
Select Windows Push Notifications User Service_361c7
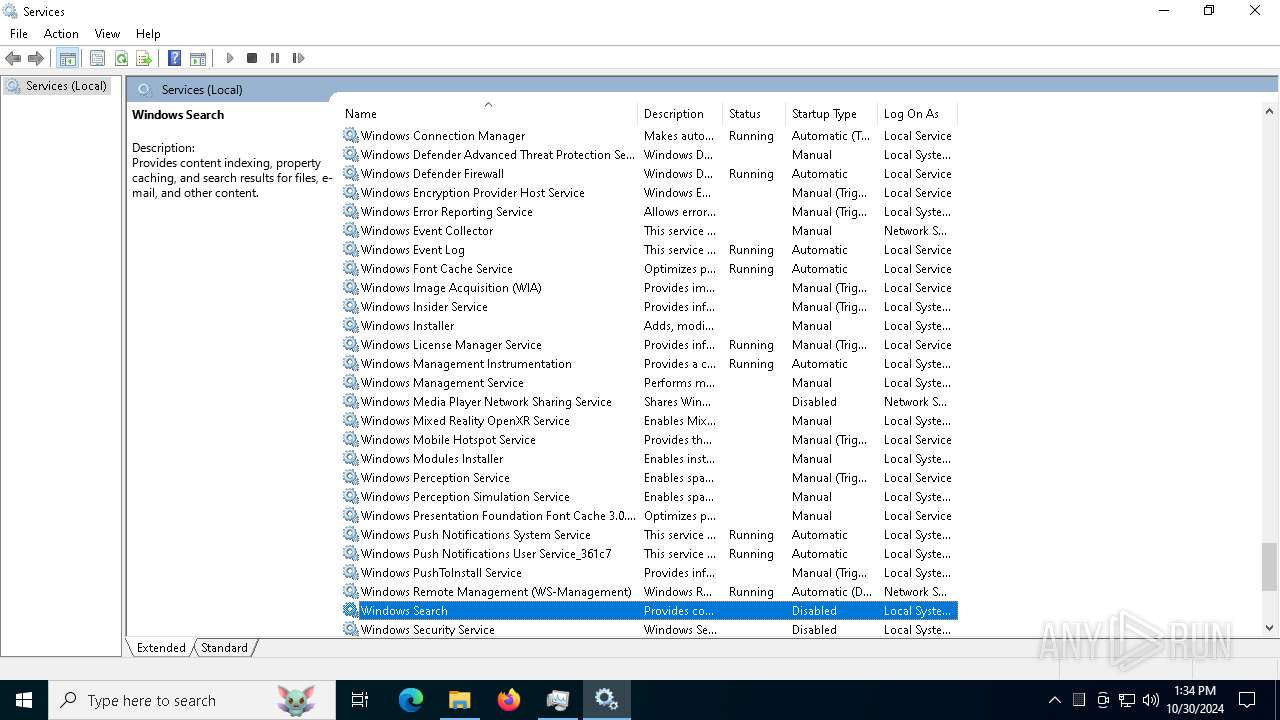(649, 554)
